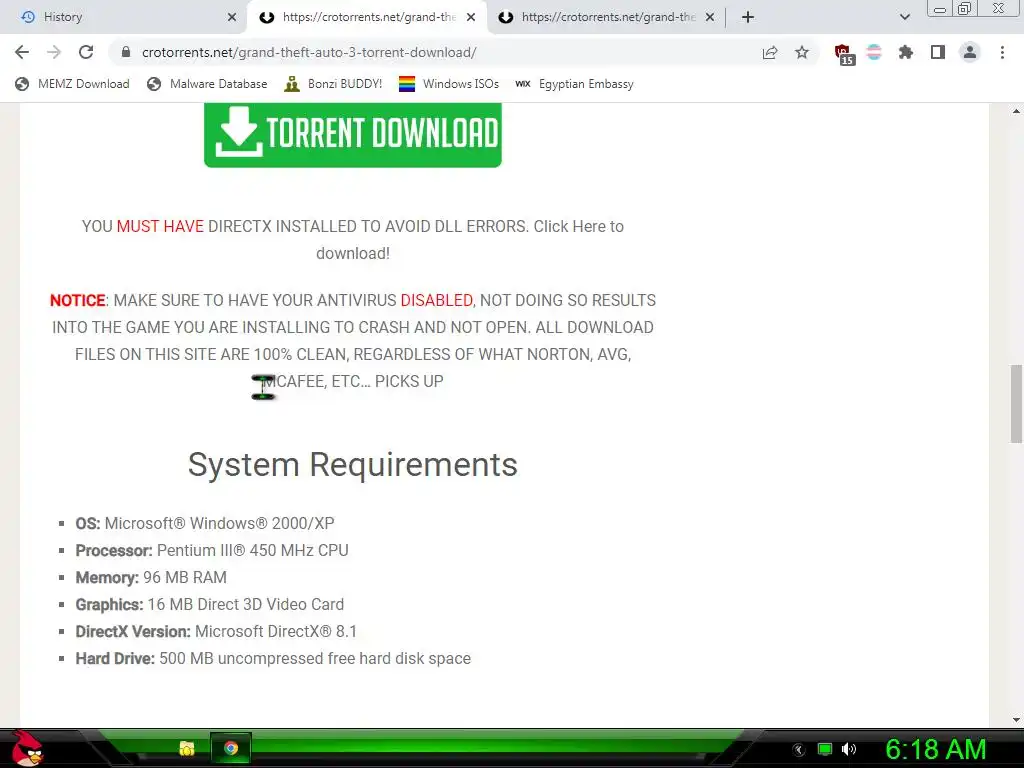Go back to the previous page
Screen dimensions: 1024x768
[22, 52]
